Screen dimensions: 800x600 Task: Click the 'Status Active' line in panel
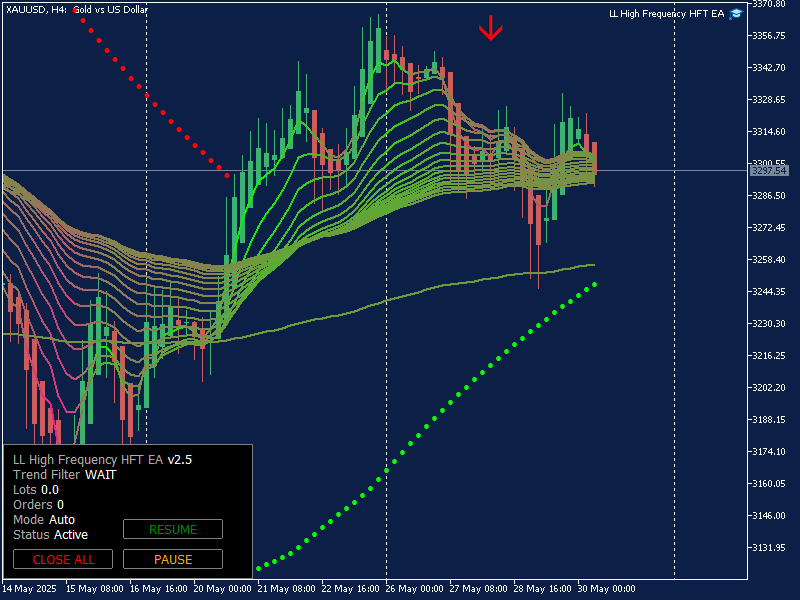click(50, 535)
